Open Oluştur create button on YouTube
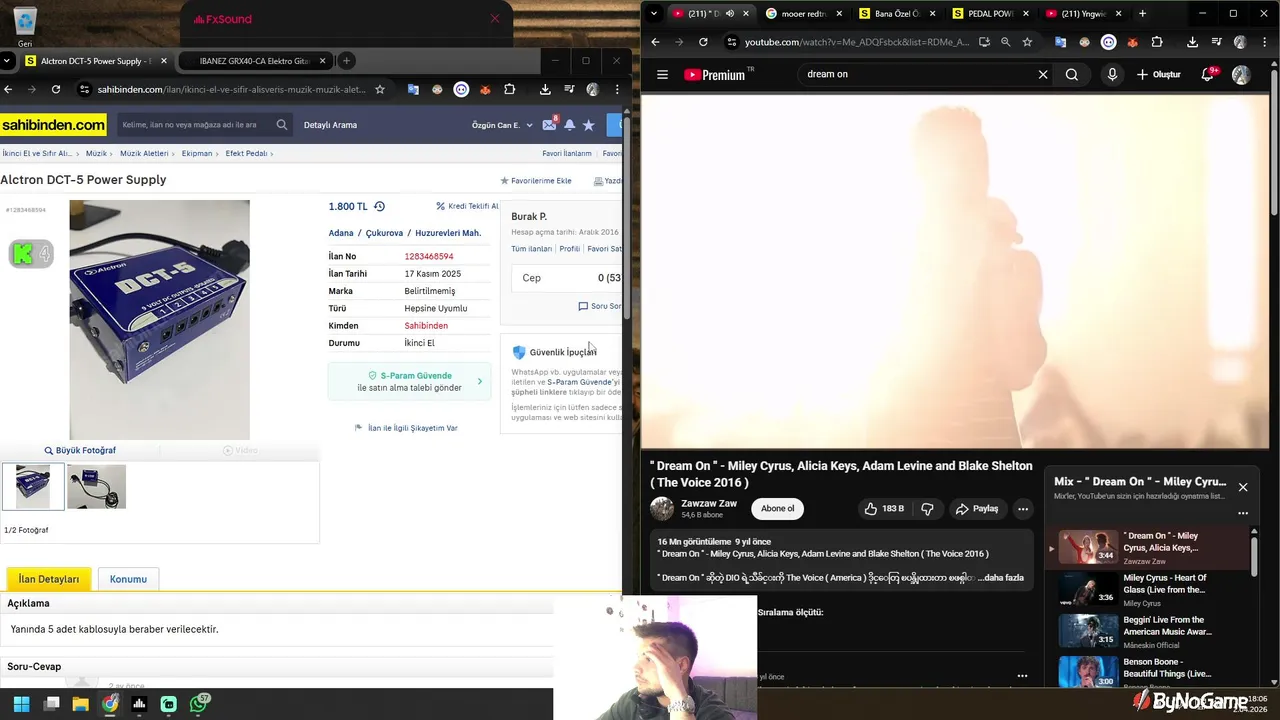Screen dimensions: 1280x720 (1159, 74)
